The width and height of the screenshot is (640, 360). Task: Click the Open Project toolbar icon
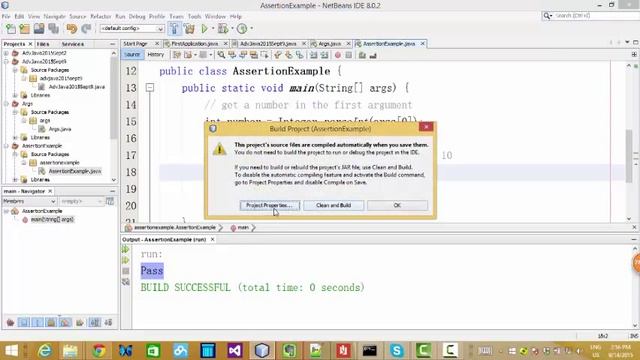(39, 29)
